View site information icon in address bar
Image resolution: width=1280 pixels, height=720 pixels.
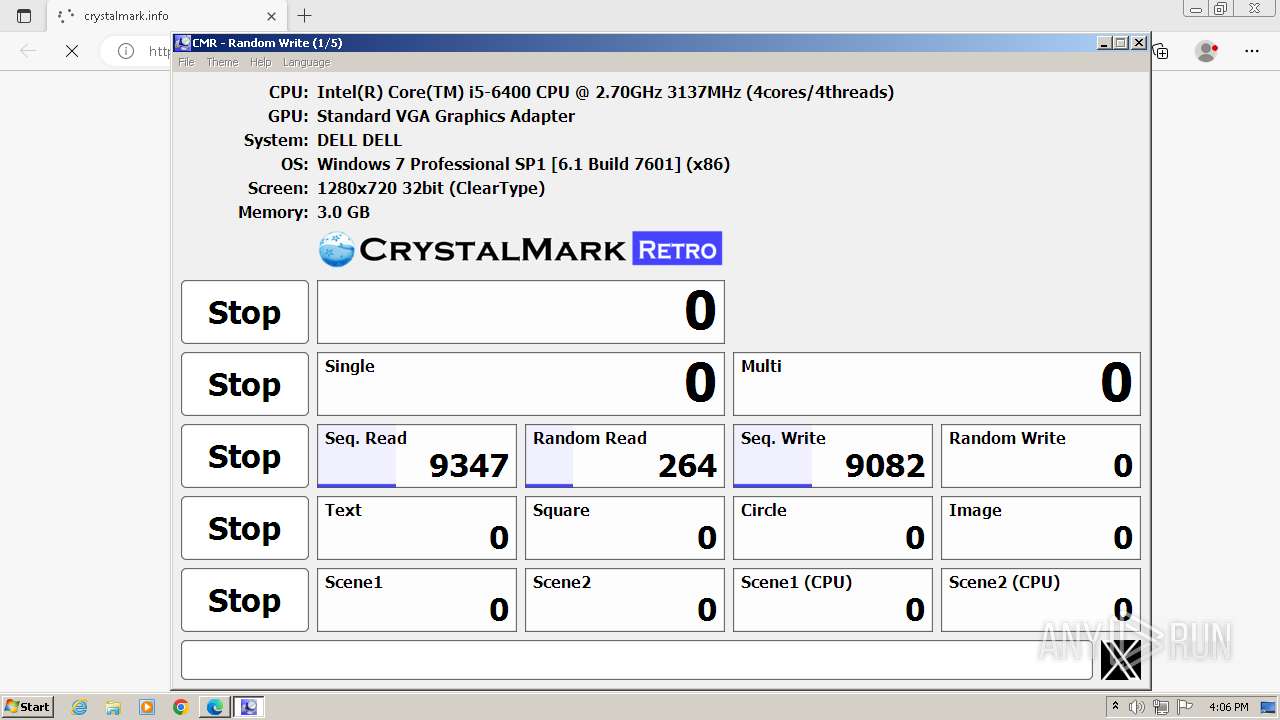coord(126,51)
